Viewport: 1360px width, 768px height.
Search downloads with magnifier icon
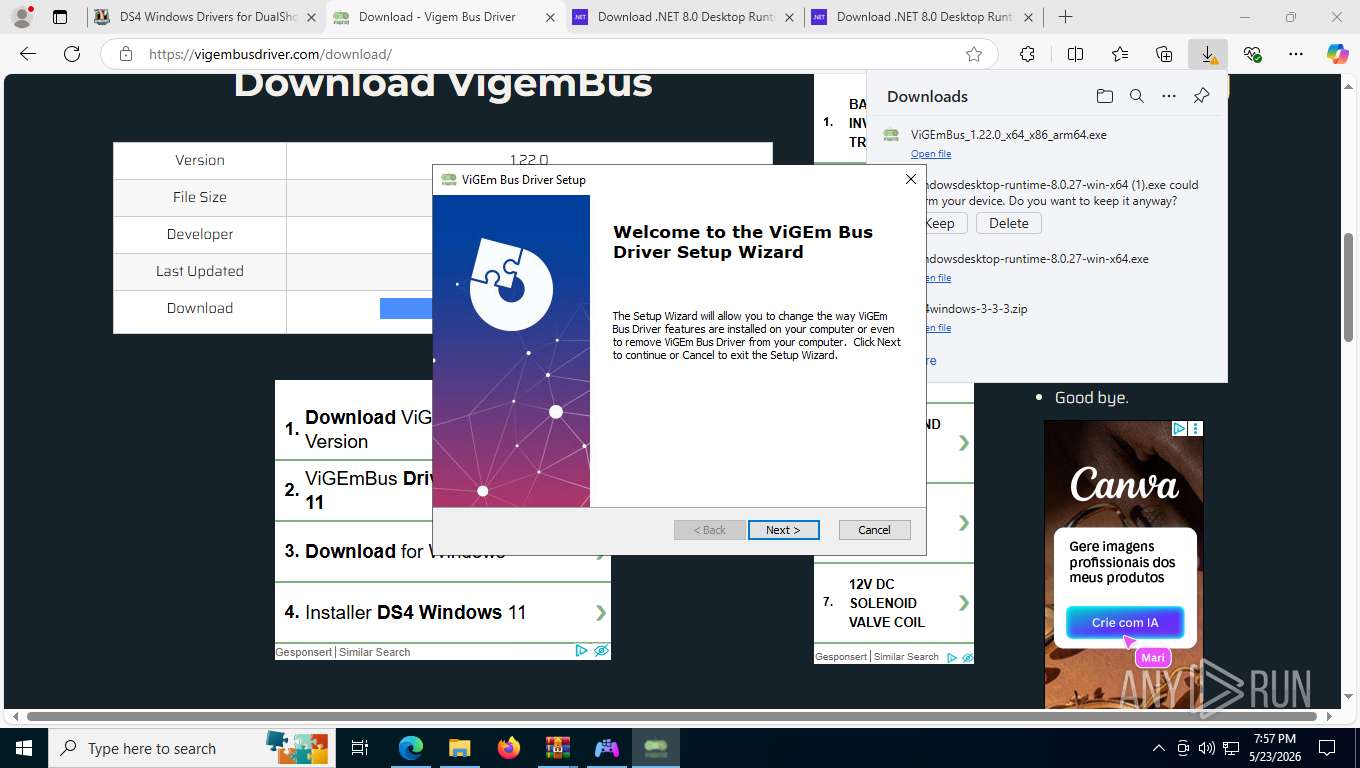pyautogui.click(x=1137, y=96)
